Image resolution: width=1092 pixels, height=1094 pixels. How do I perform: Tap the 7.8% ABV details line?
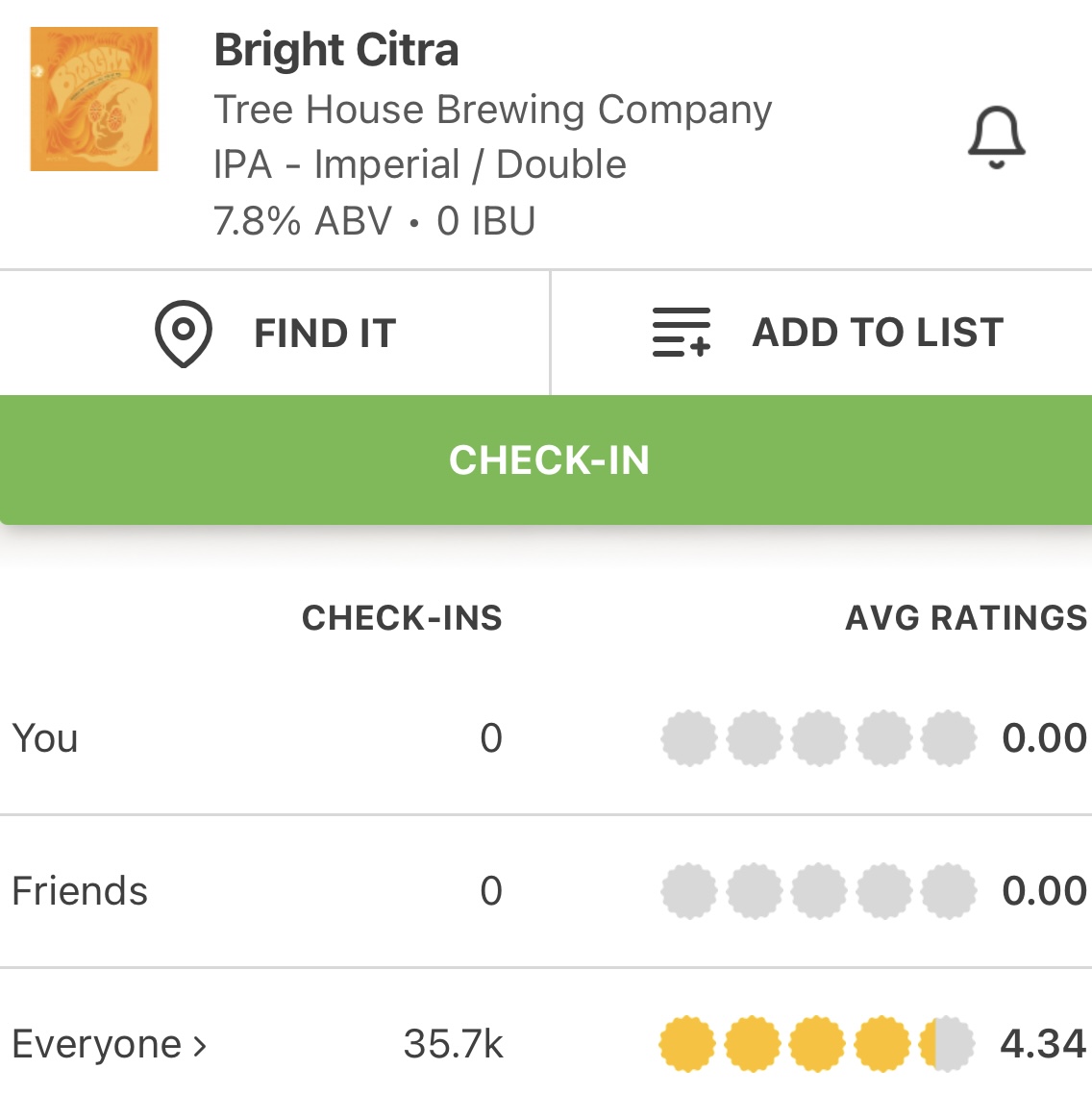click(x=374, y=221)
